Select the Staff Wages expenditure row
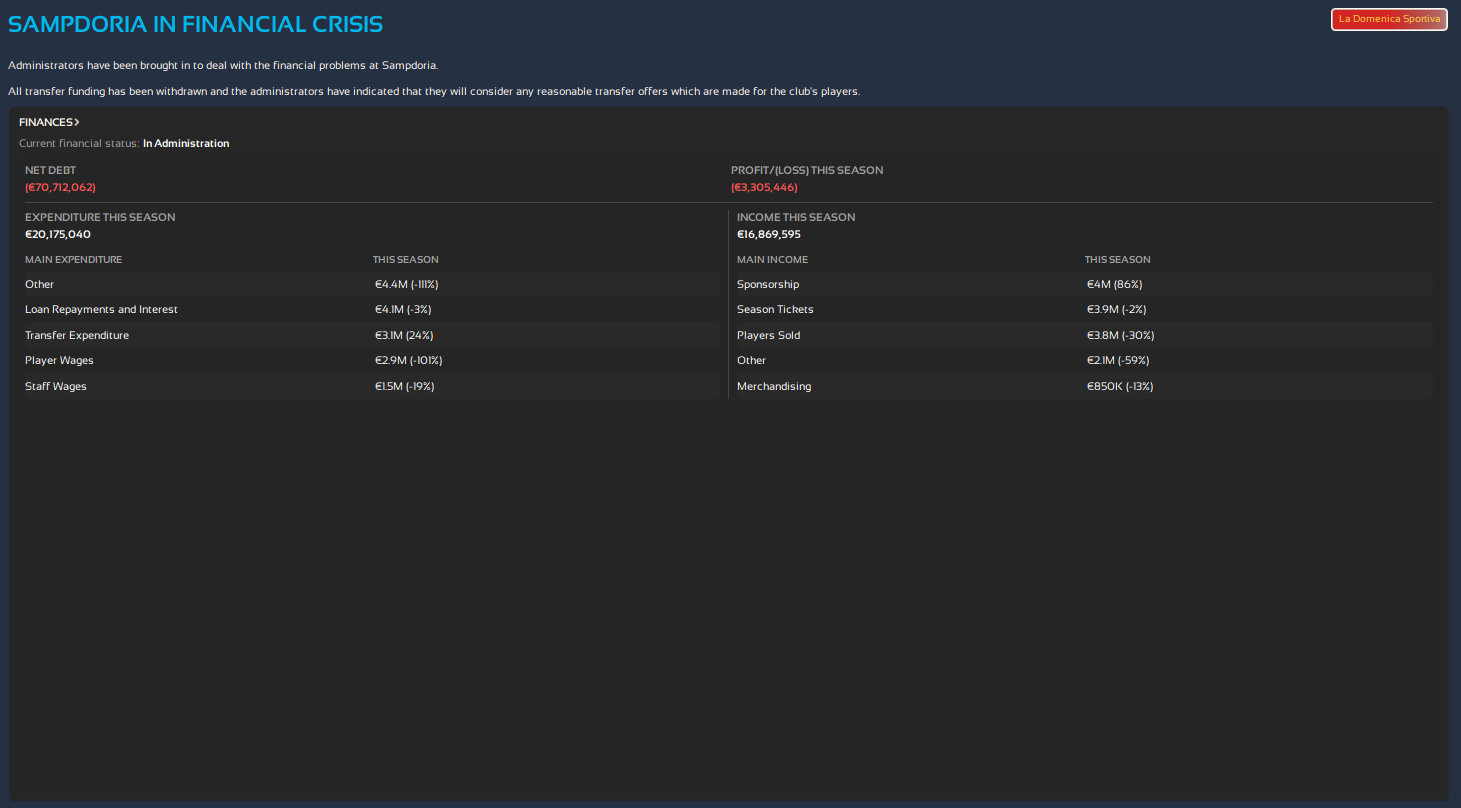This screenshot has width=1461, height=808. pyautogui.click(x=372, y=386)
